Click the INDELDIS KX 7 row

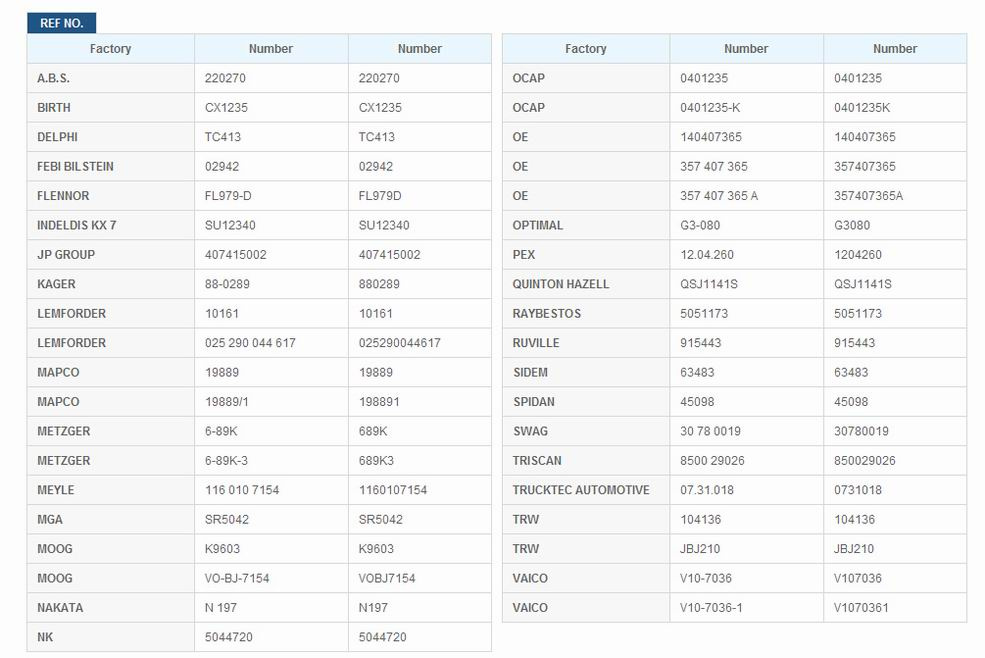tap(259, 225)
